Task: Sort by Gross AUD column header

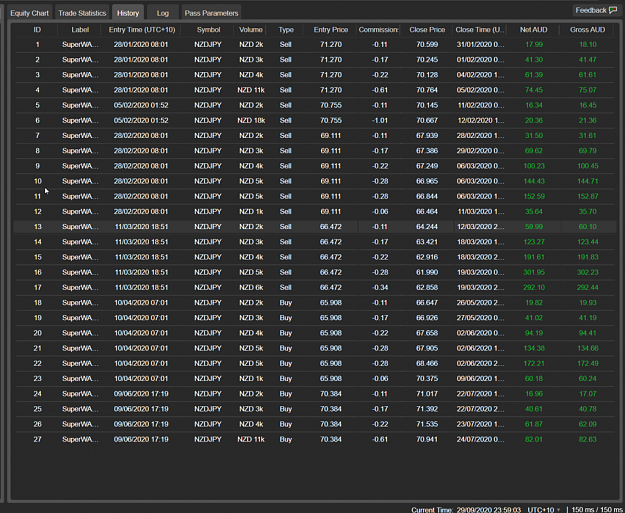Action: [588, 29]
